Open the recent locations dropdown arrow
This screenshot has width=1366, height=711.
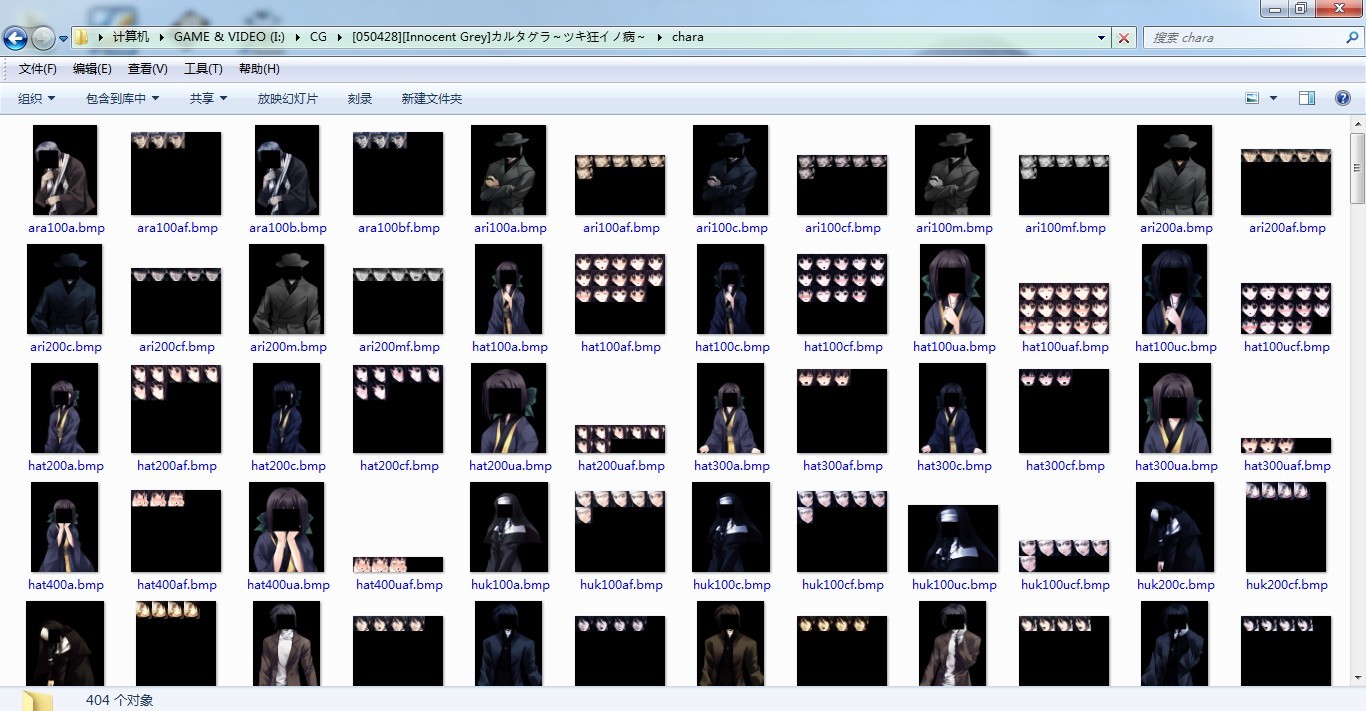[x=63, y=39]
